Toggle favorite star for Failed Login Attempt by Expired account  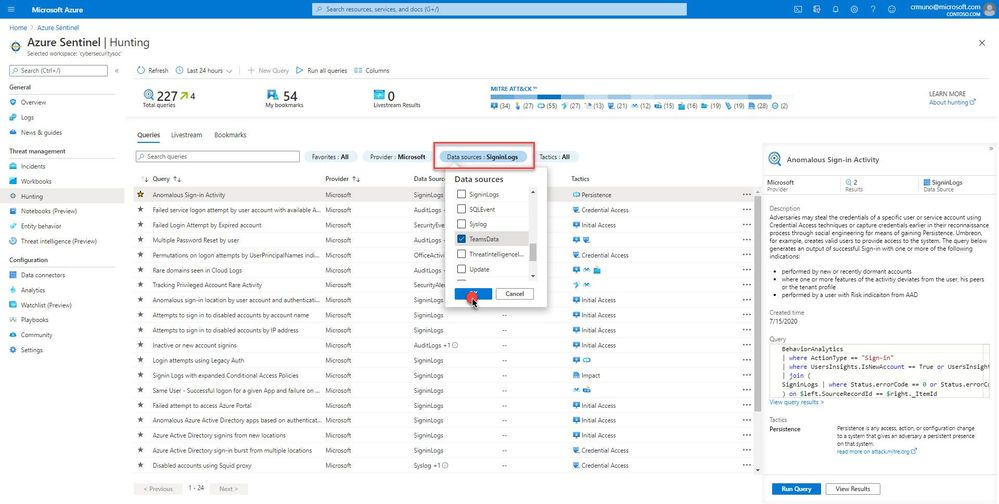pos(140,225)
